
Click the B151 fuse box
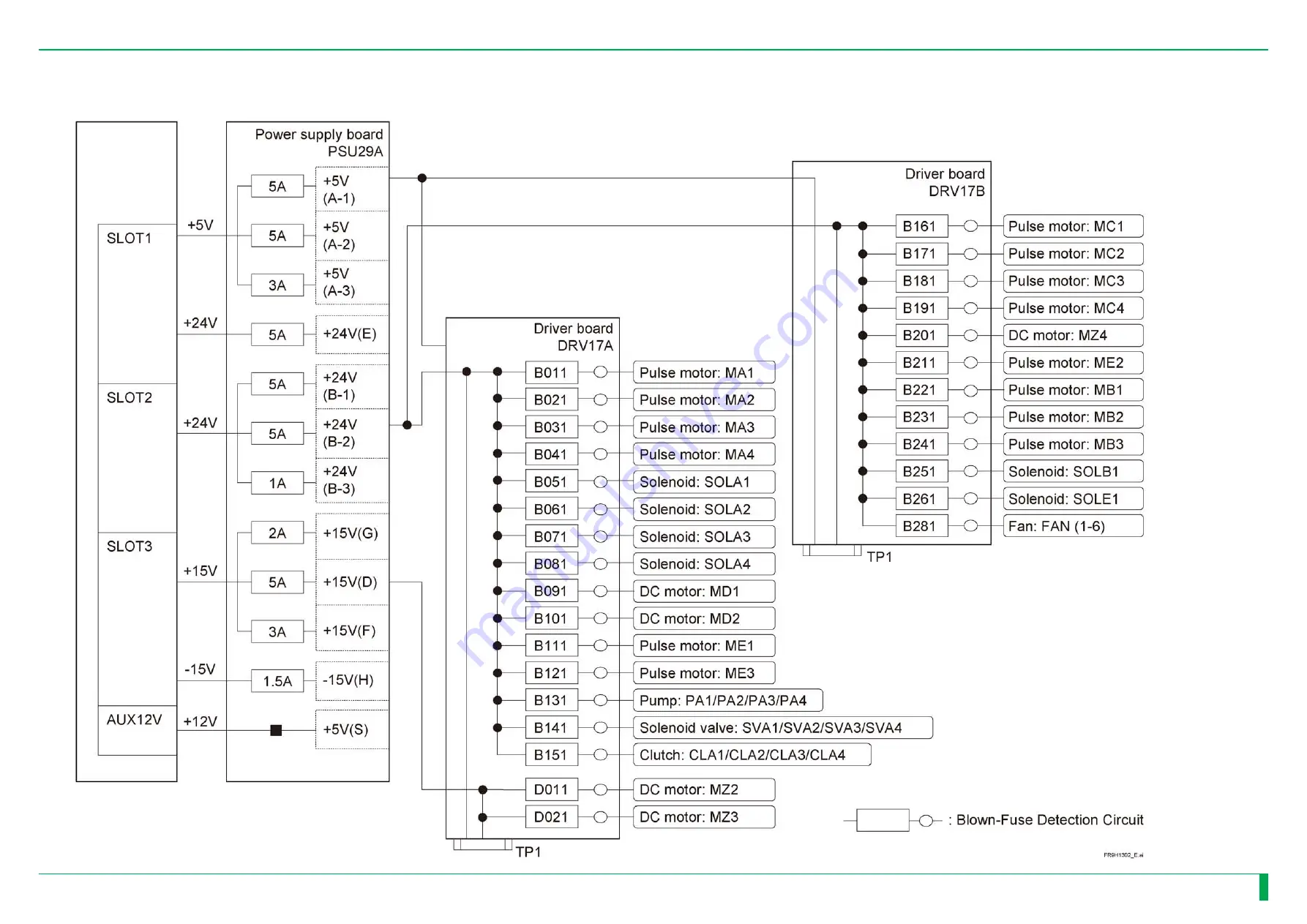(551, 755)
